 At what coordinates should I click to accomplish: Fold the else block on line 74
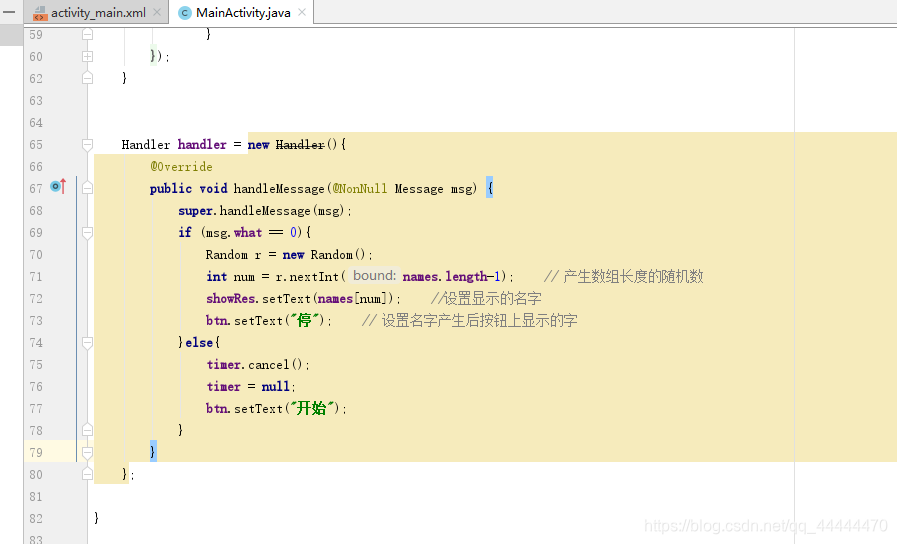(88, 343)
